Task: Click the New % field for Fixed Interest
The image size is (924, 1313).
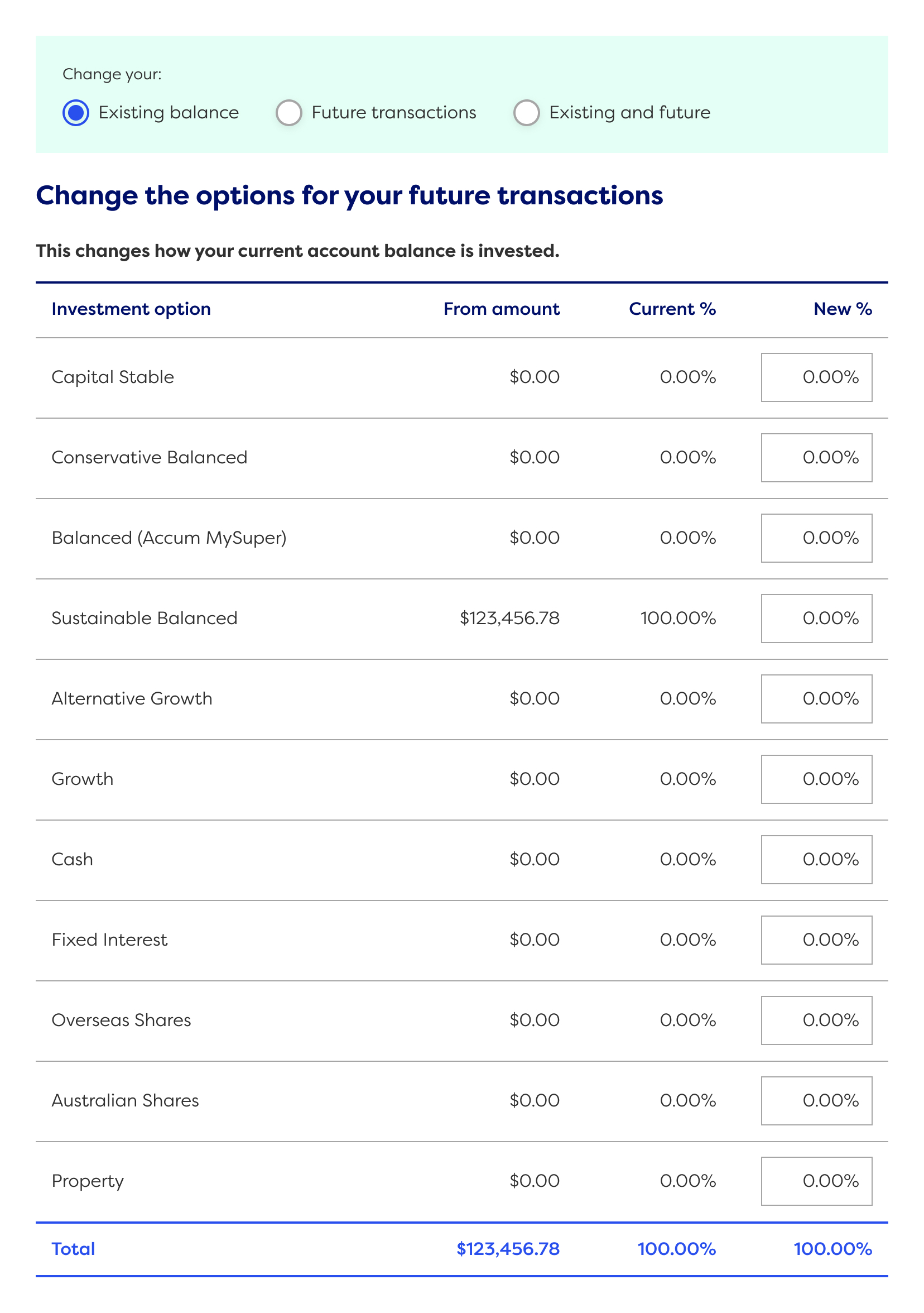Action: 816,940
